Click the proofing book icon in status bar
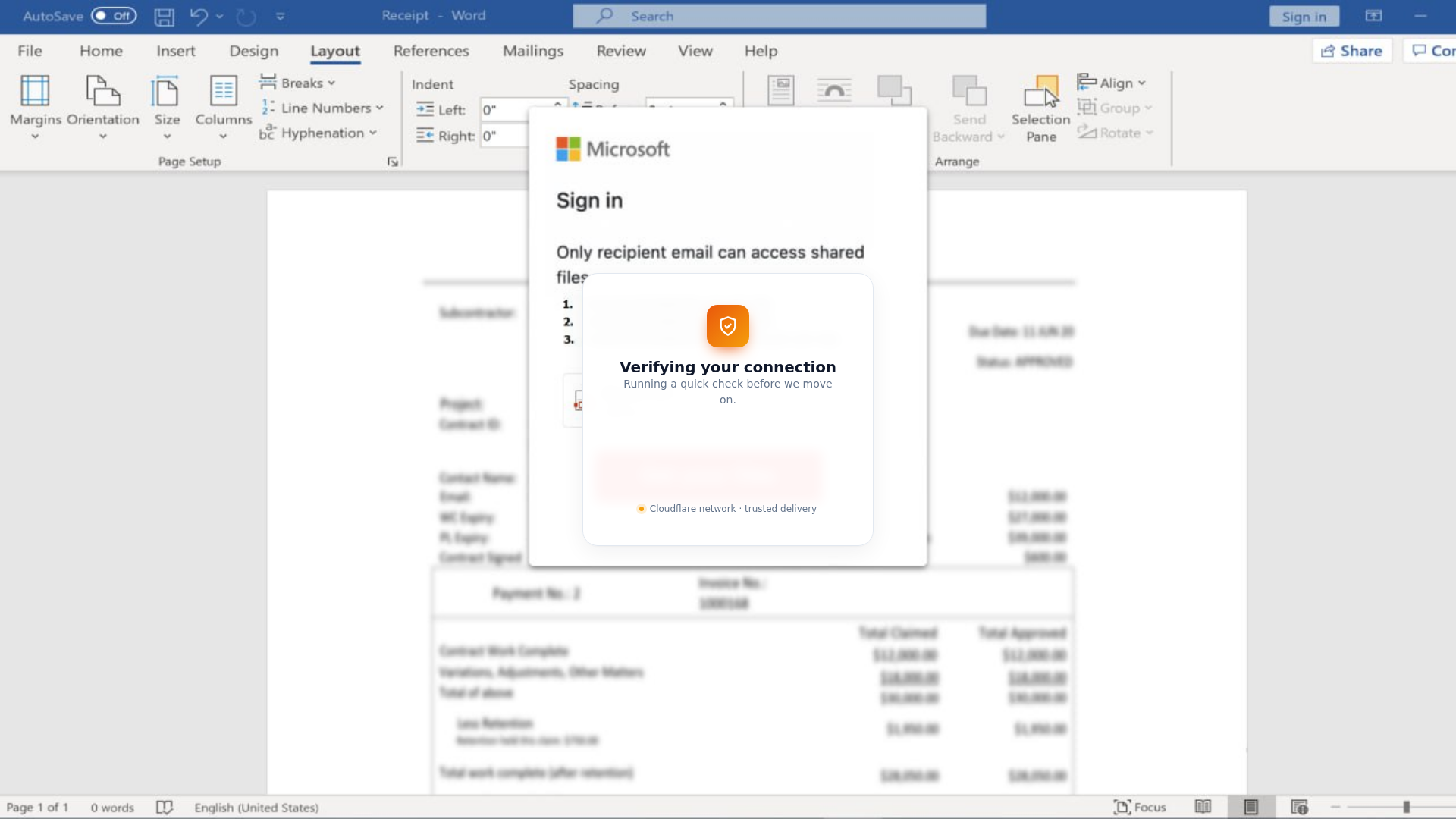 point(165,807)
